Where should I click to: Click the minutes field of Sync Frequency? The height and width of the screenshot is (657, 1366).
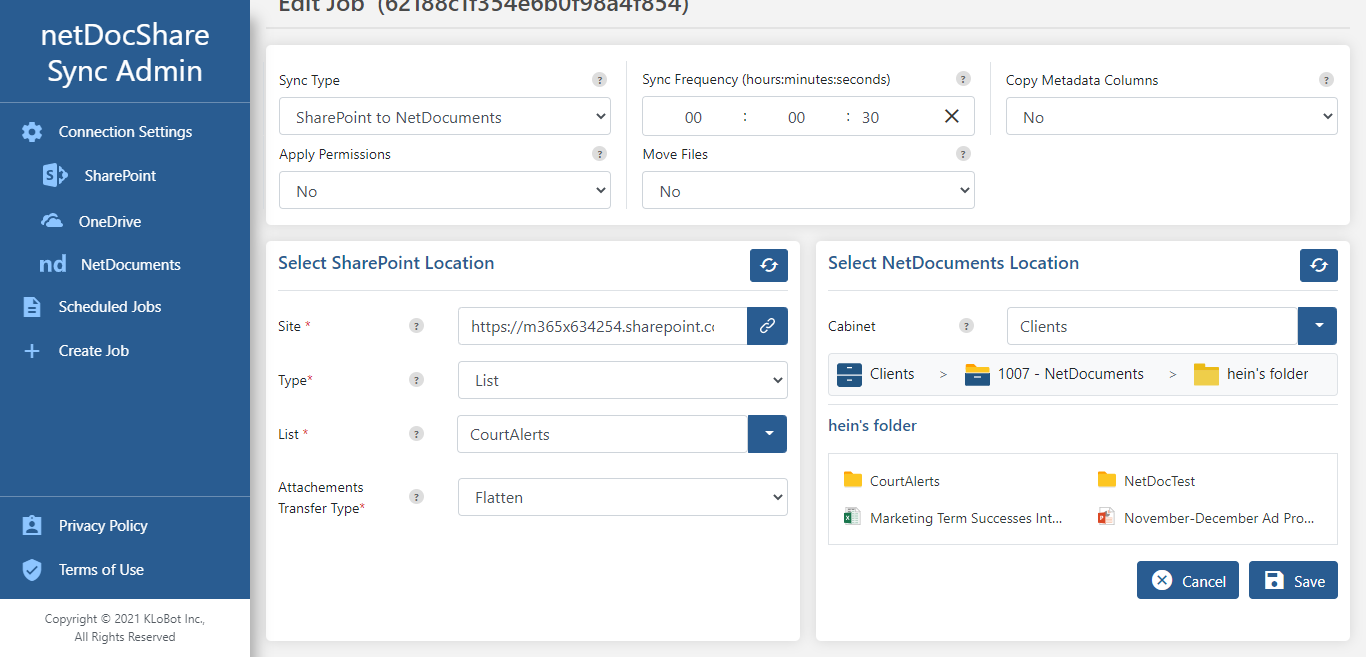pos(796,117)
